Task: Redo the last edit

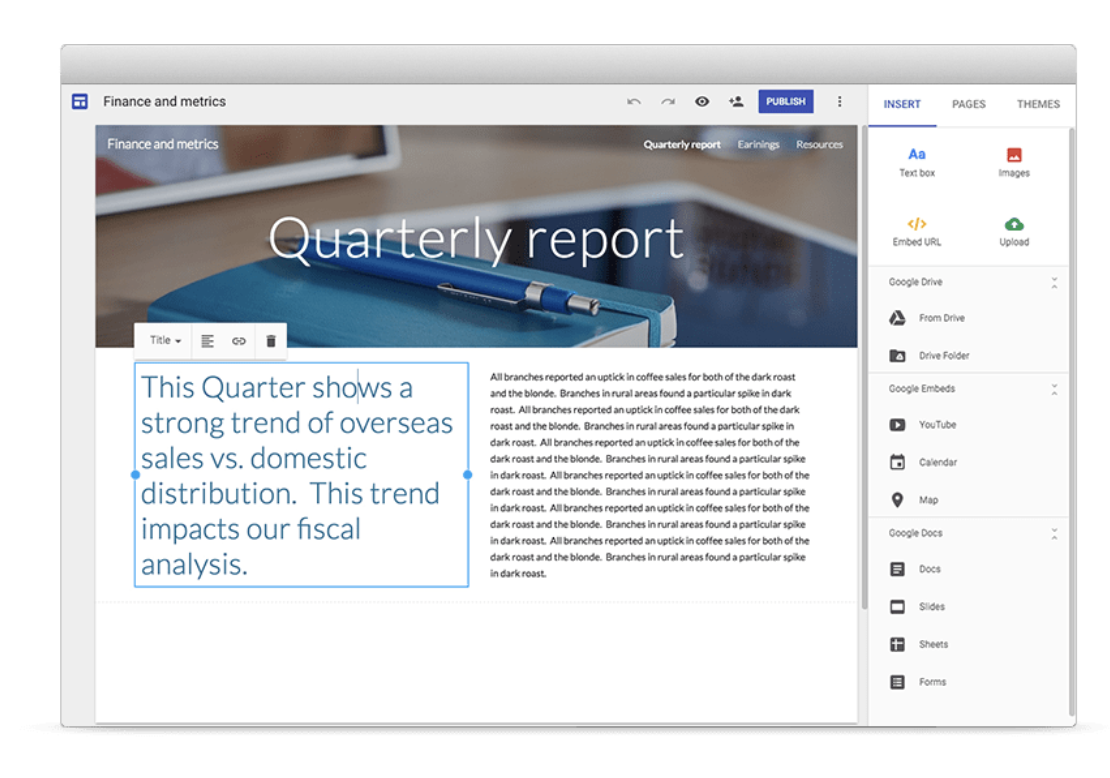Action: (668, 102)
